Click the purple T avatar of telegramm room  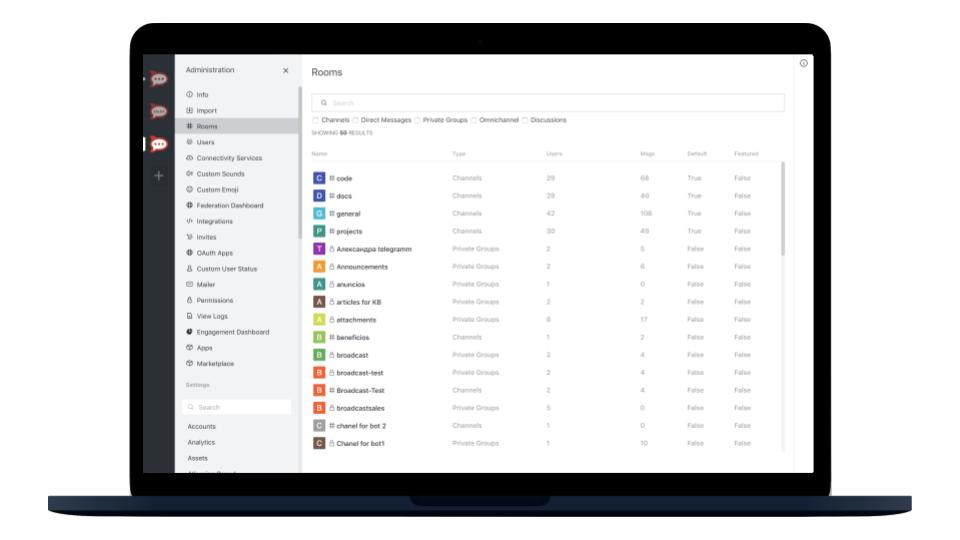coord(319,249)
